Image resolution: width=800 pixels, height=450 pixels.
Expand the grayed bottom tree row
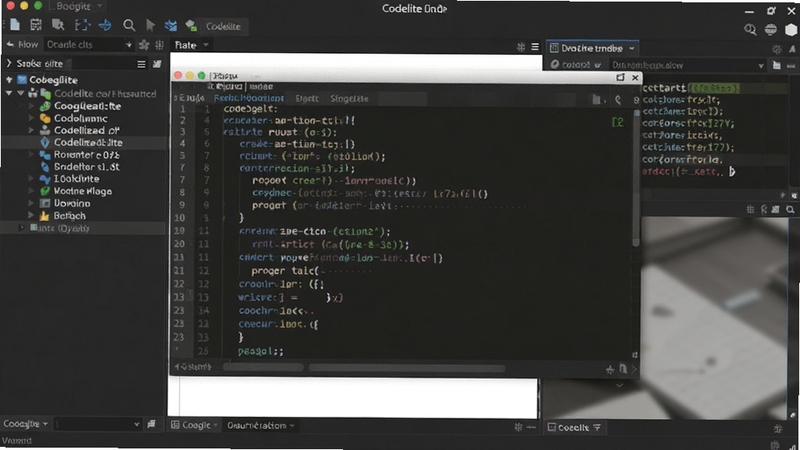coord(21,228)
